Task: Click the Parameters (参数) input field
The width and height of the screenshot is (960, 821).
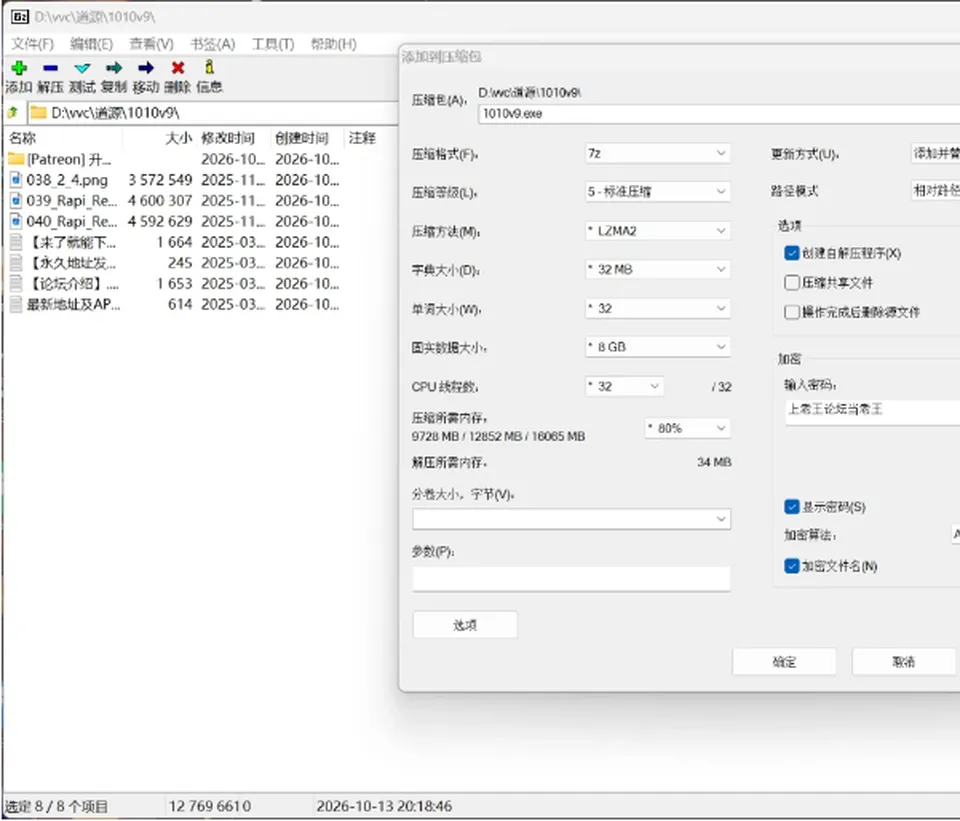Action: [x=571, y=579]
